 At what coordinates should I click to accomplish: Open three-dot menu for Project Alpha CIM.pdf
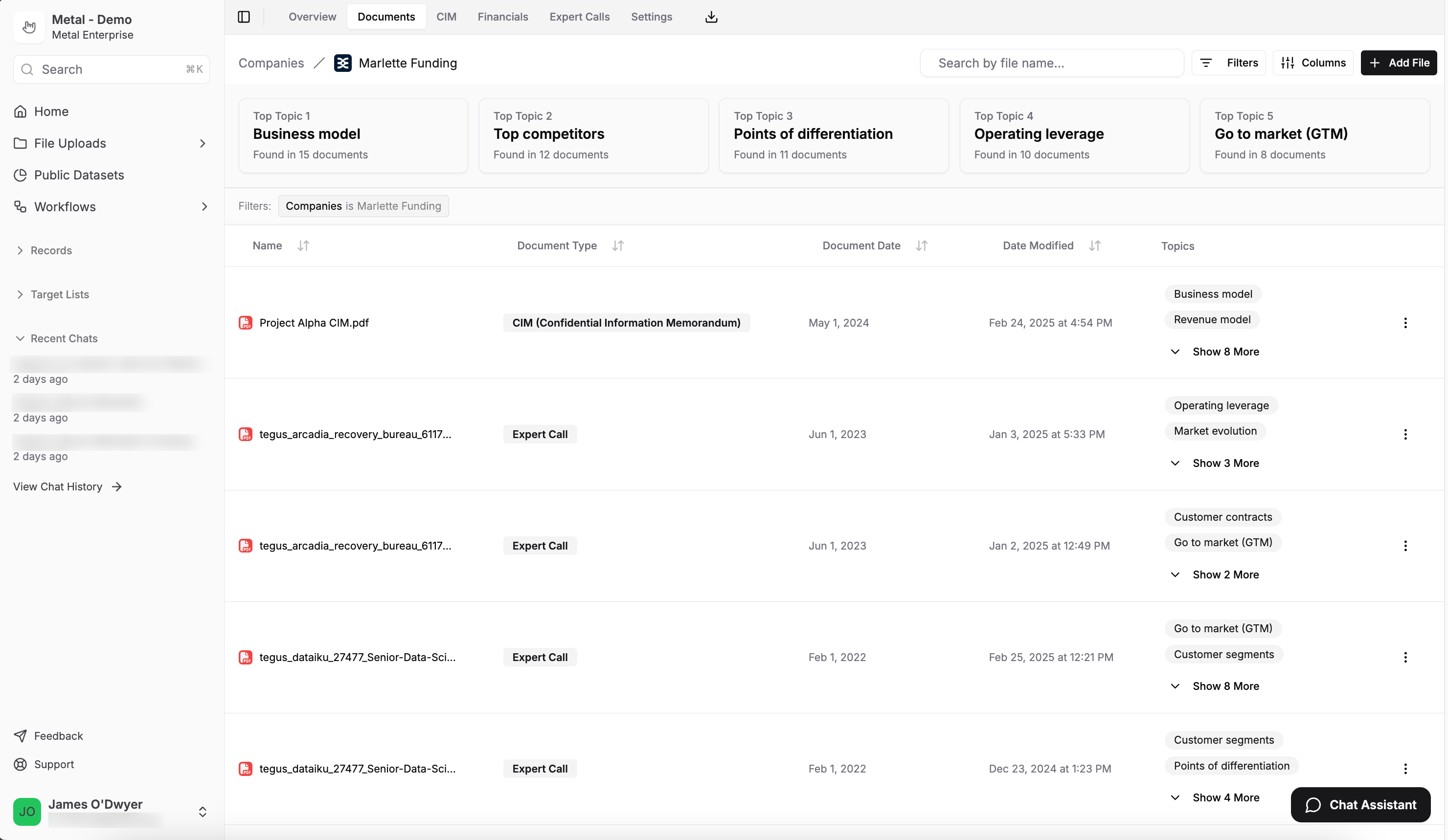tap(1405, 323)
